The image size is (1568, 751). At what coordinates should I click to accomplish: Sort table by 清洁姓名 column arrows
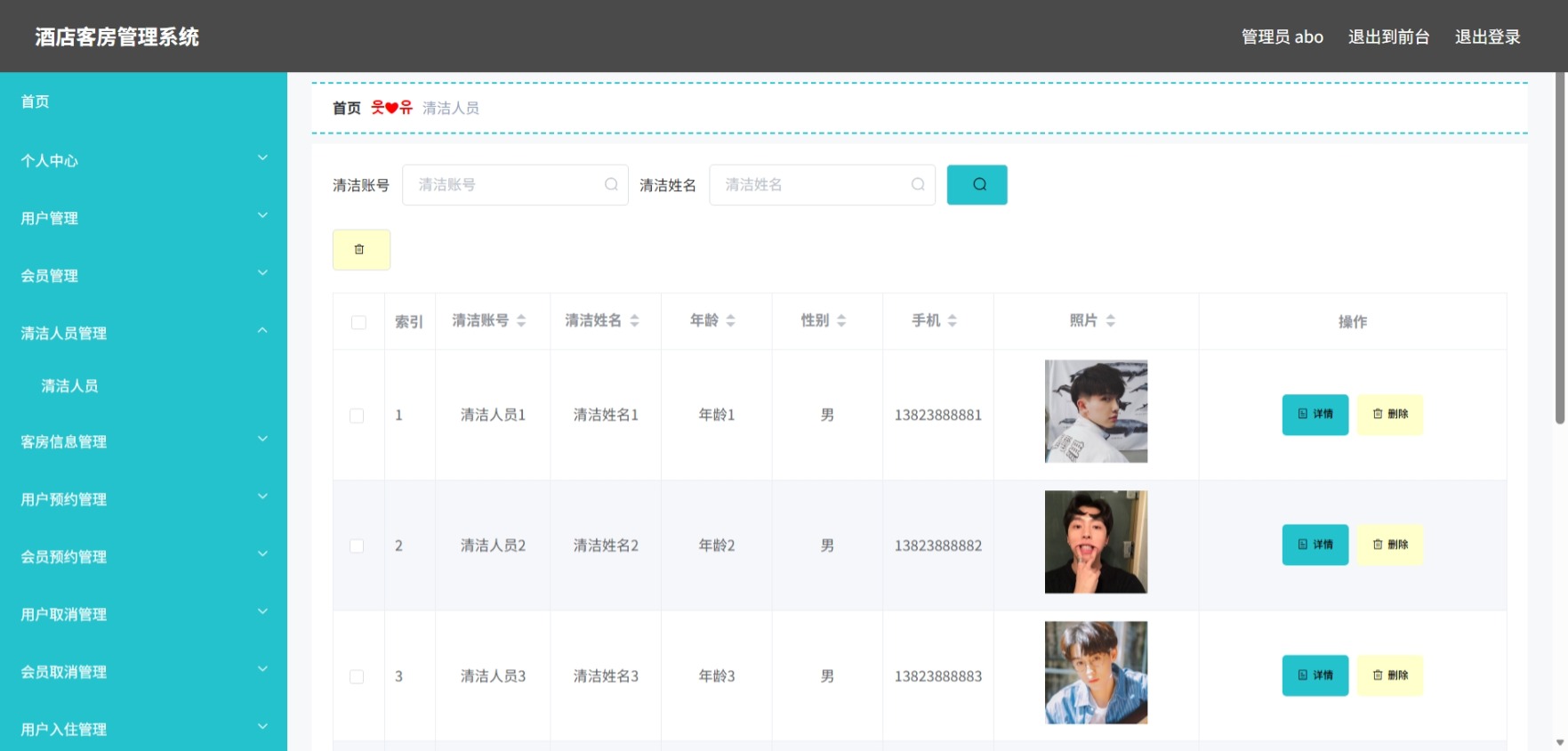(x=634, y=320)
